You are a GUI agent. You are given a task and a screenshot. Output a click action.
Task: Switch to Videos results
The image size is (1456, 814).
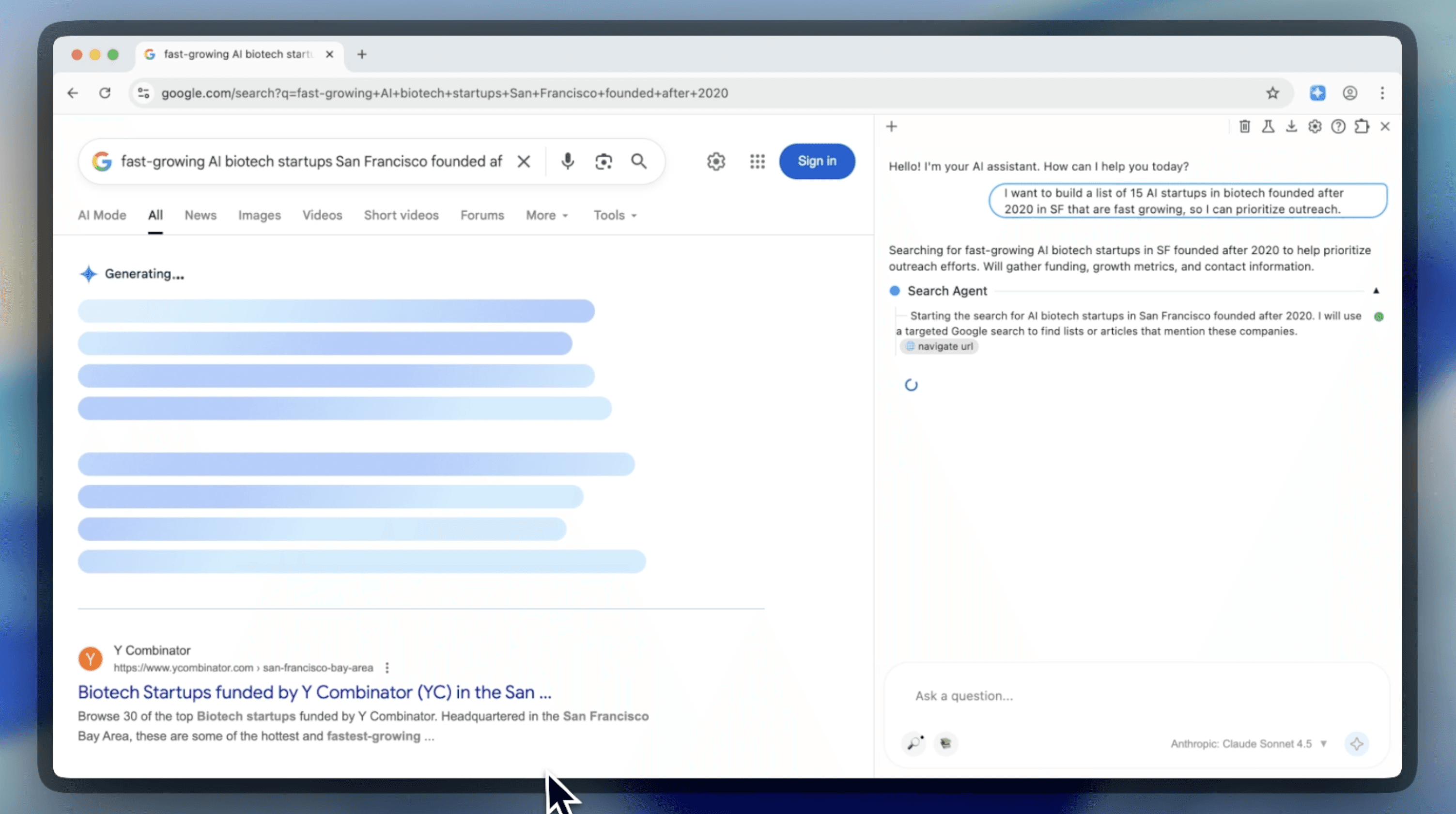(x=322, y=215)
